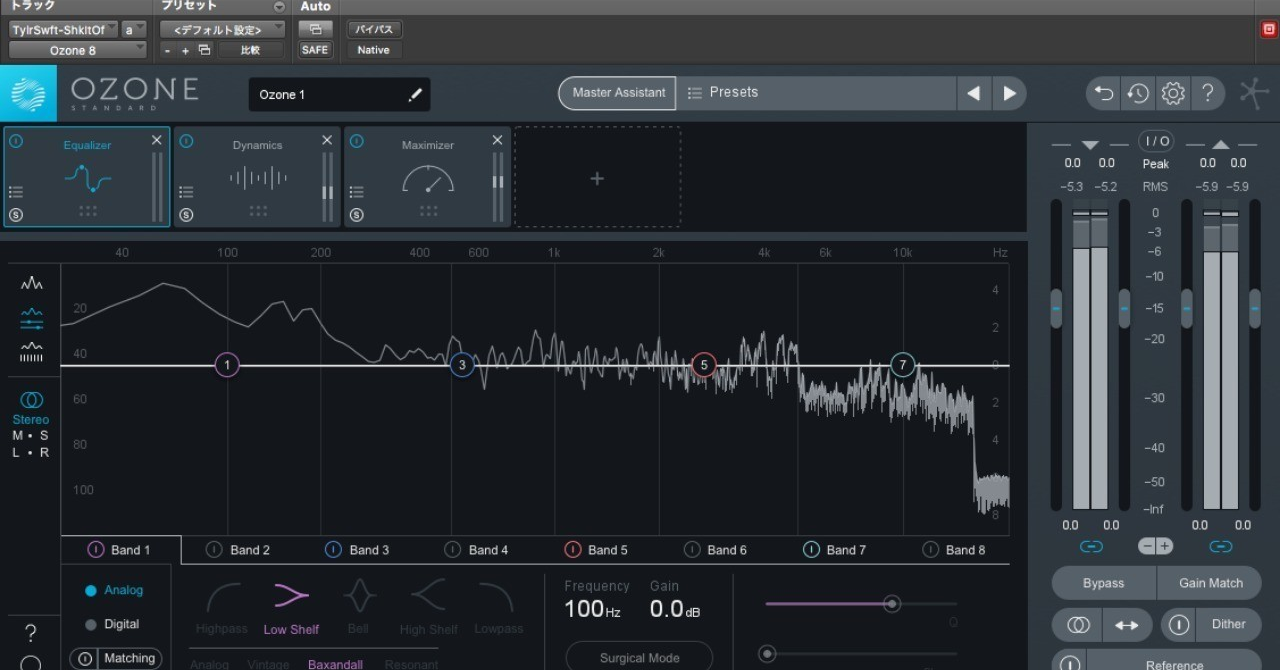Select the Low Shelf filter shape
1280x670 pixels.
(x=291, y=608)
